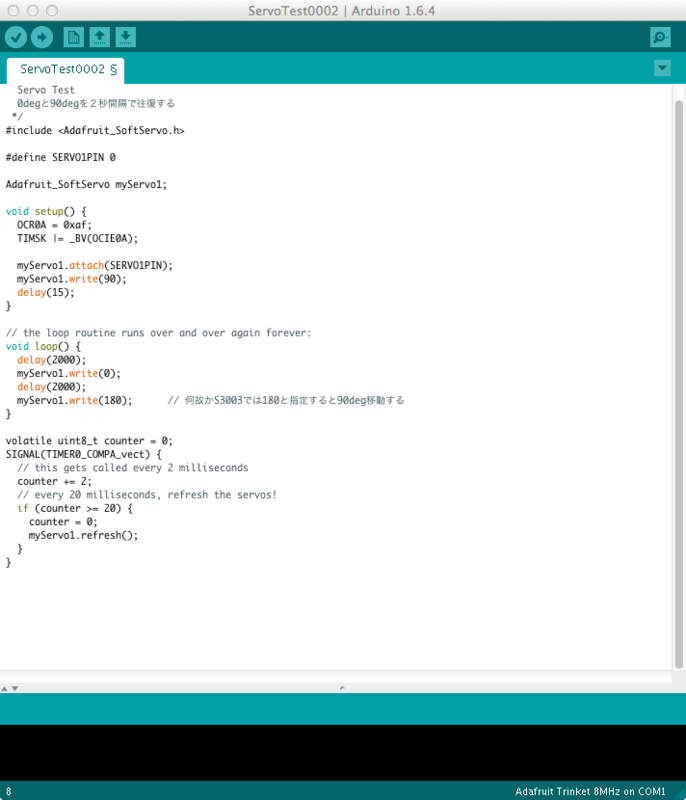Viewport: 686px width, 800px height.
Task: Click the black console output area
Action: (343, 753)
